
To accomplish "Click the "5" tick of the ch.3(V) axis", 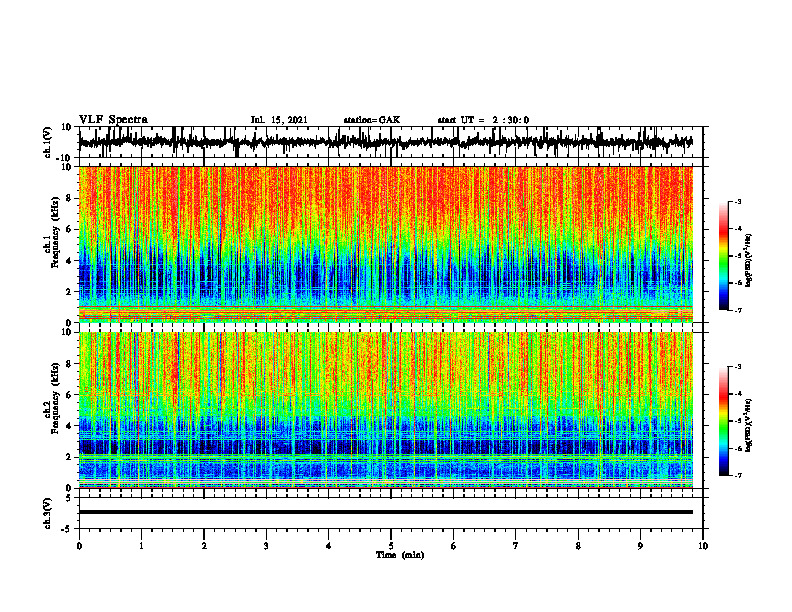I will (x=70, y=498).
